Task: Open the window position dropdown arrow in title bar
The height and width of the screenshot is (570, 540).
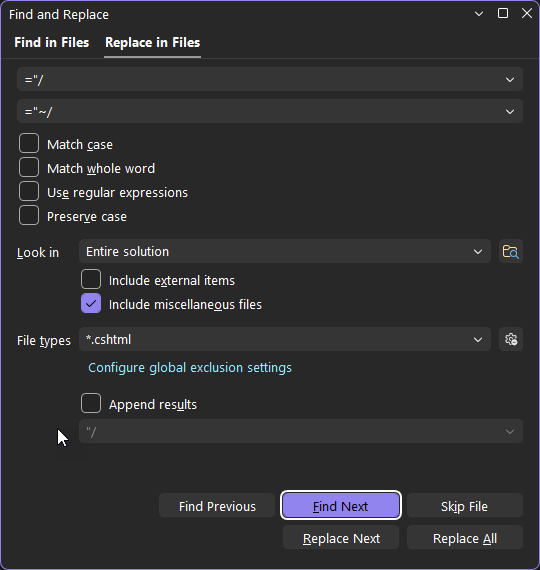Action: click(479, 14)
